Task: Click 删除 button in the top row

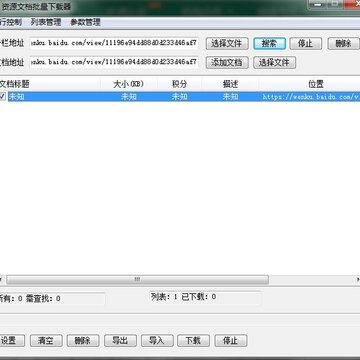Action: coord(343,44)
